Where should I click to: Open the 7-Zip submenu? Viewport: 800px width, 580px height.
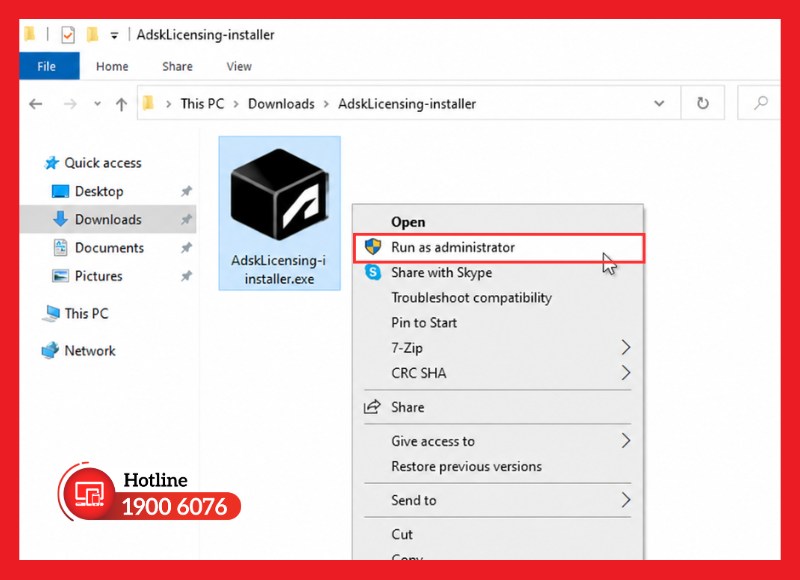[x=498, y=348]
